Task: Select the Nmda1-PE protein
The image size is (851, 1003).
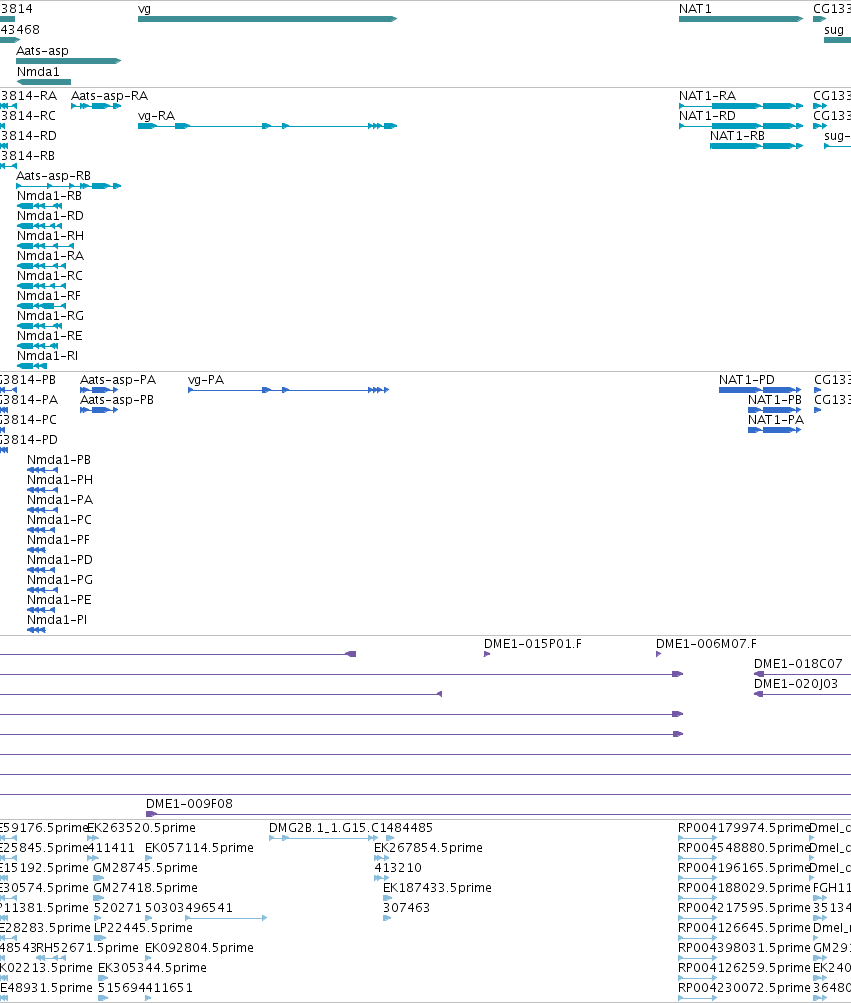Action: click(x=41, y=610)
